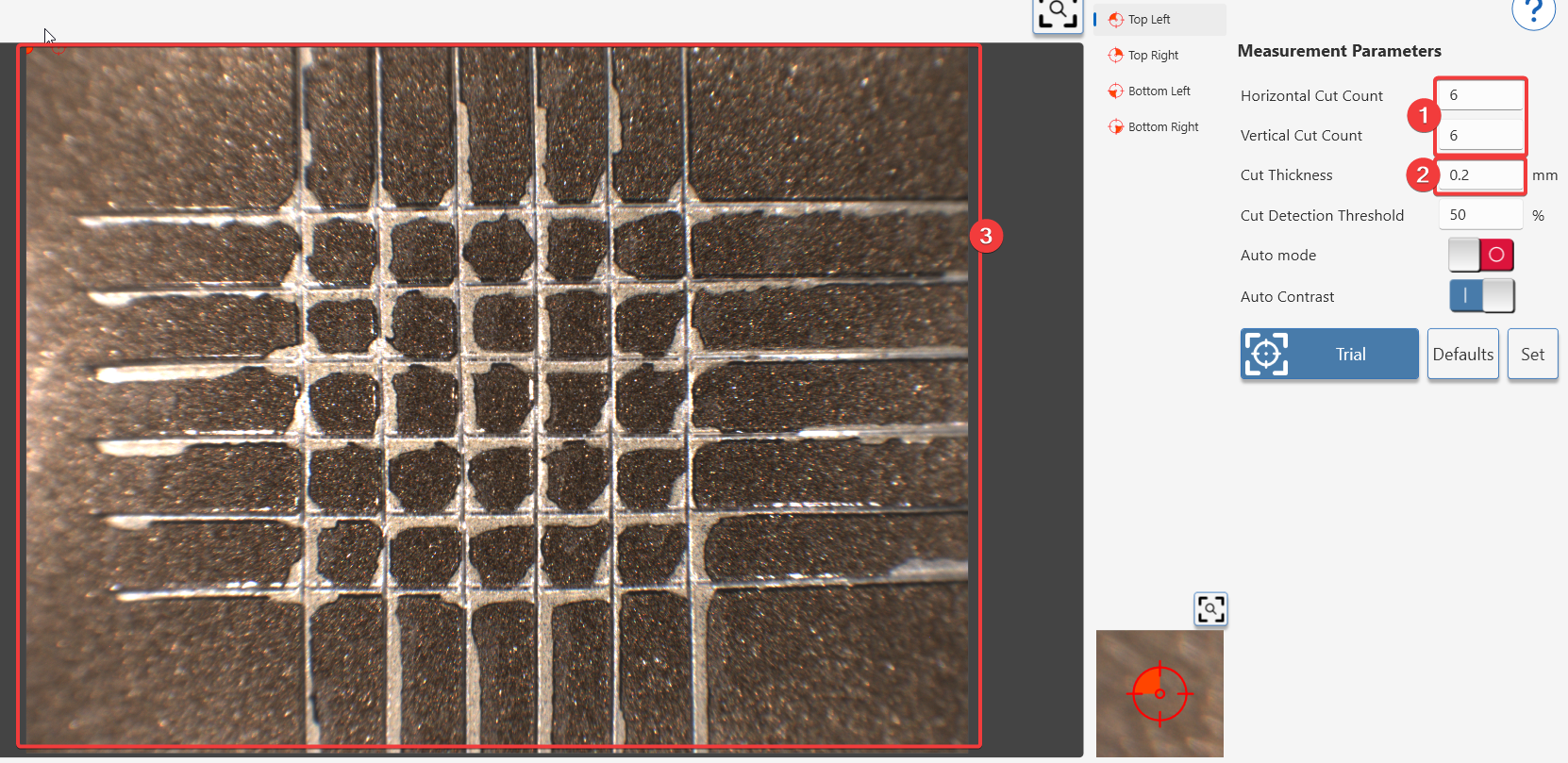Viewport: 1568px width, 763px height.
Task: Focus the Cut Thickness input field
Action: tap(1481, 175)
